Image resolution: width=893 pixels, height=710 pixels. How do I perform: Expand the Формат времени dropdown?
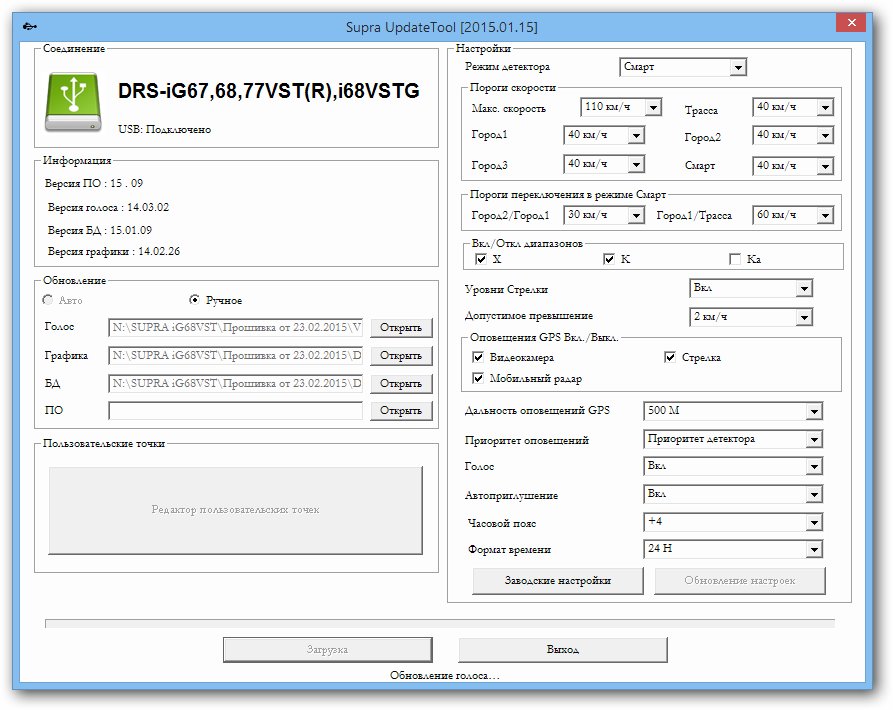click(x=733, y=549)
